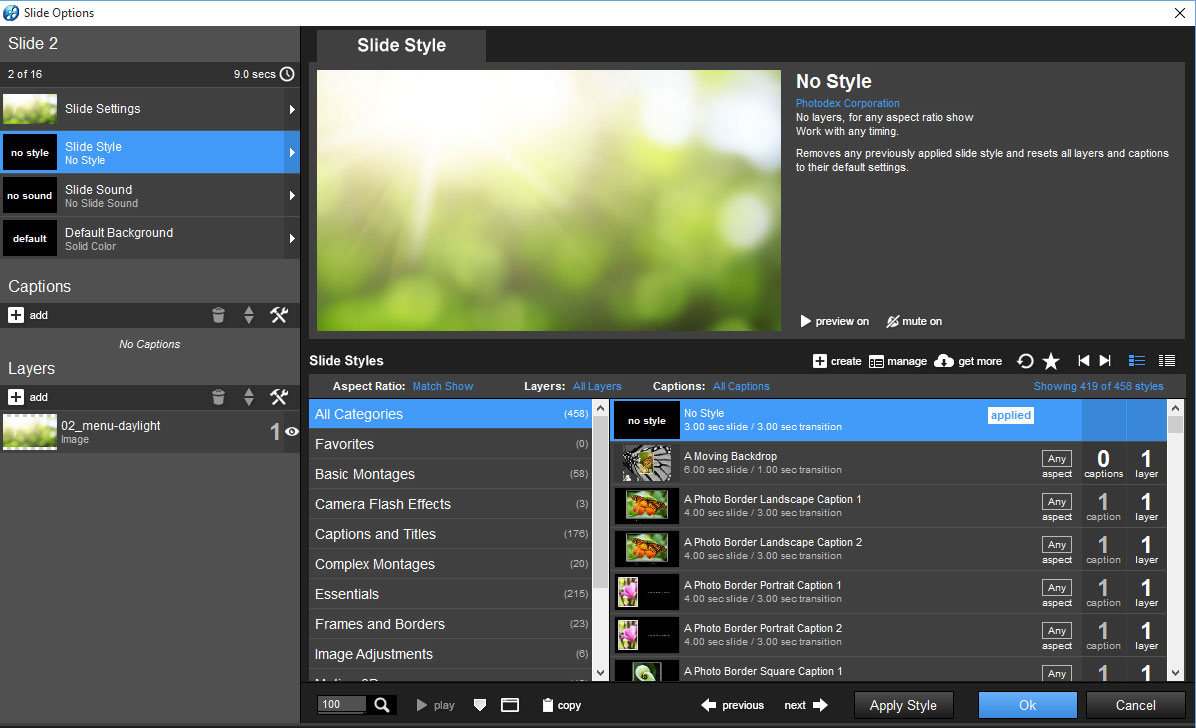Viewport: 1196px width, 728px height.
Task: Copy slide settings with copy icon
Action: click(x=561, y=705)
